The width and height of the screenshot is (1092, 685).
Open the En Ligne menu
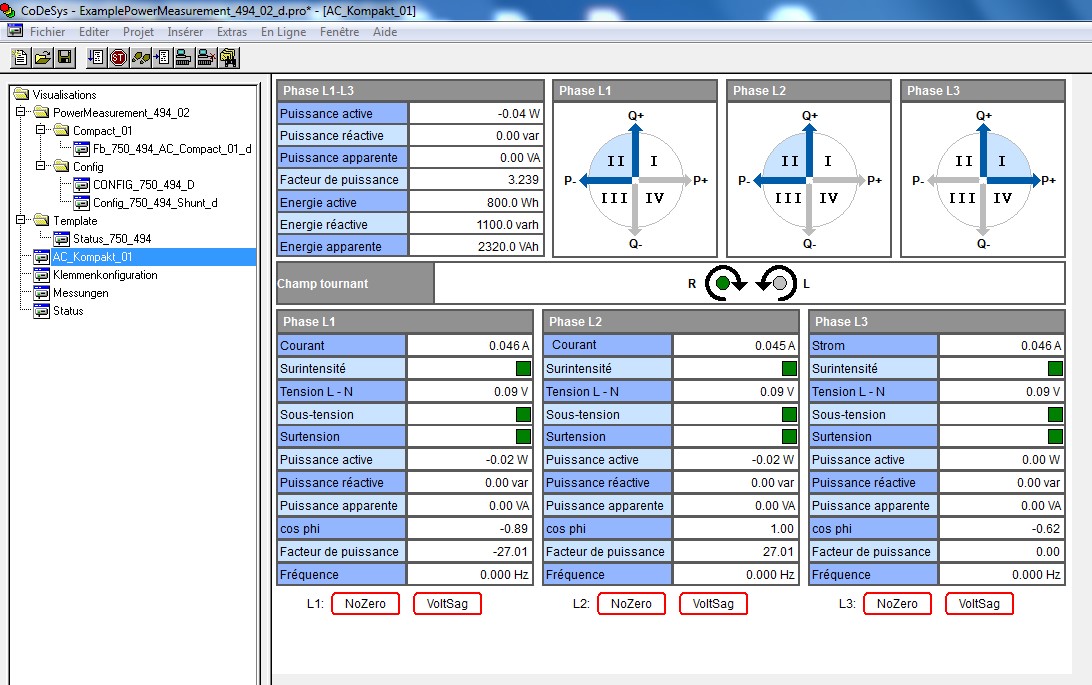coord(283,32)
